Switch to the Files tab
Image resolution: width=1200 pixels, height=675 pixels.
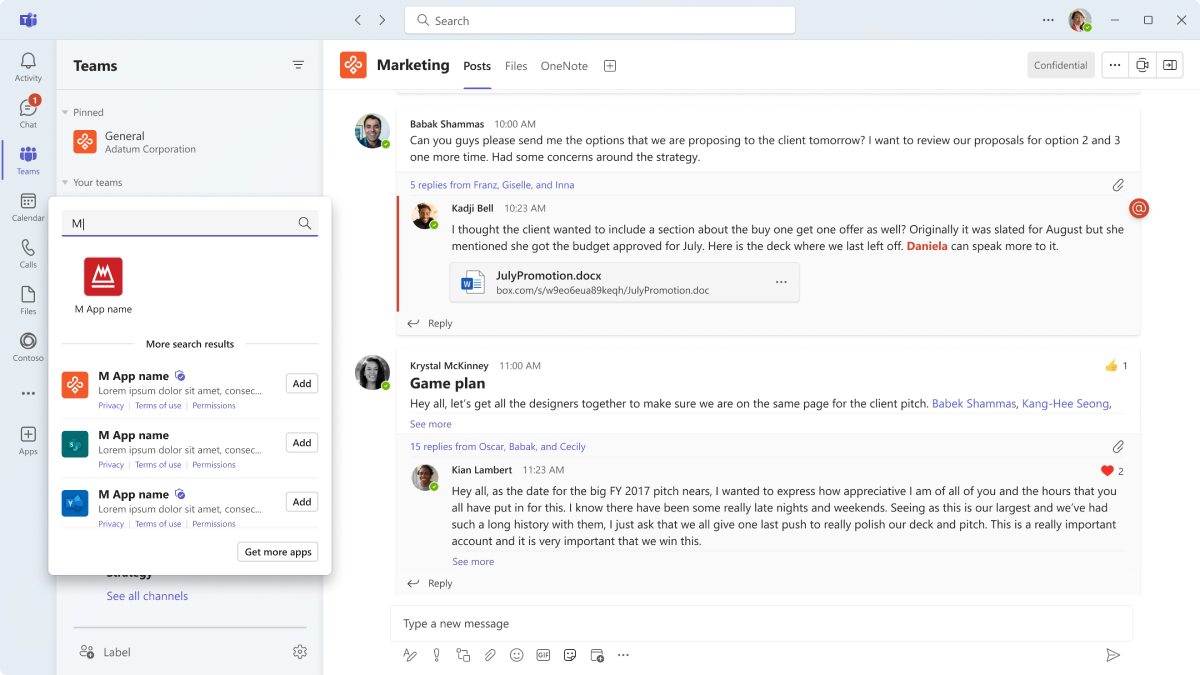tap(516, 66)
